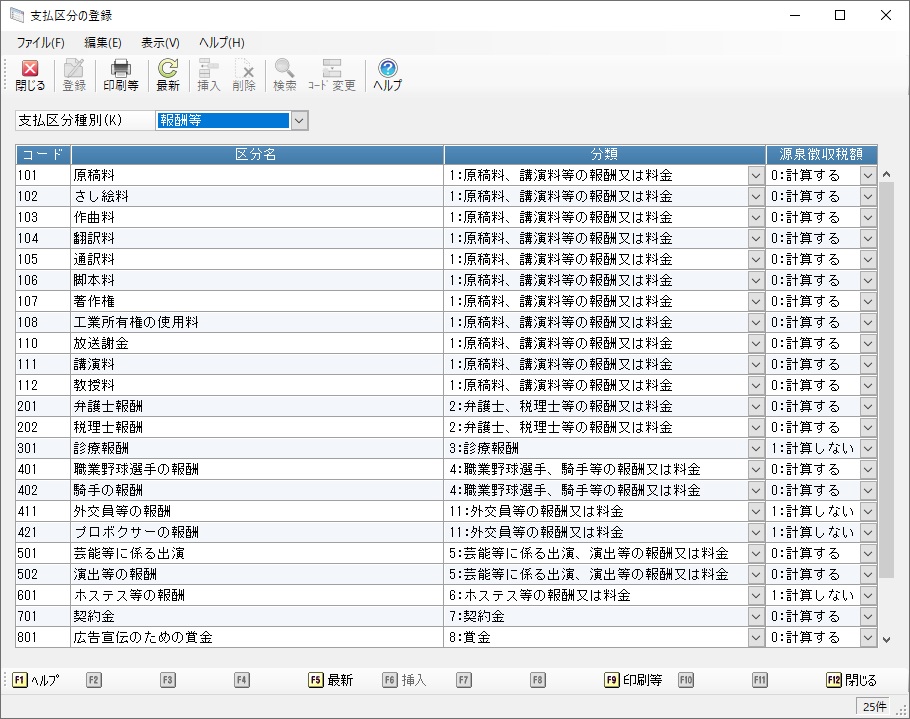Expand the 支払区分種別 dropdown showing 報酬等
The height and width of the screenshot is (719, 910).
tap(300, 121)
